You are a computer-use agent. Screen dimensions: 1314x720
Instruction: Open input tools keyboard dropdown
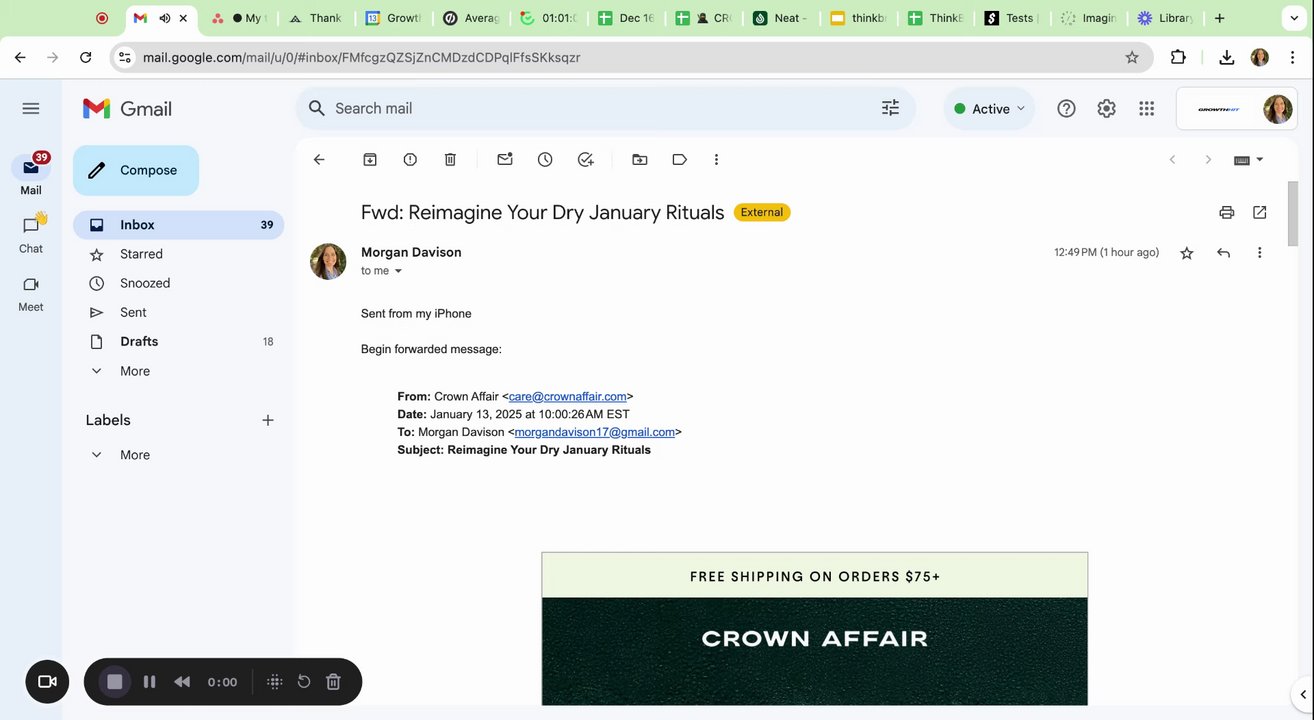[1249, 160]
